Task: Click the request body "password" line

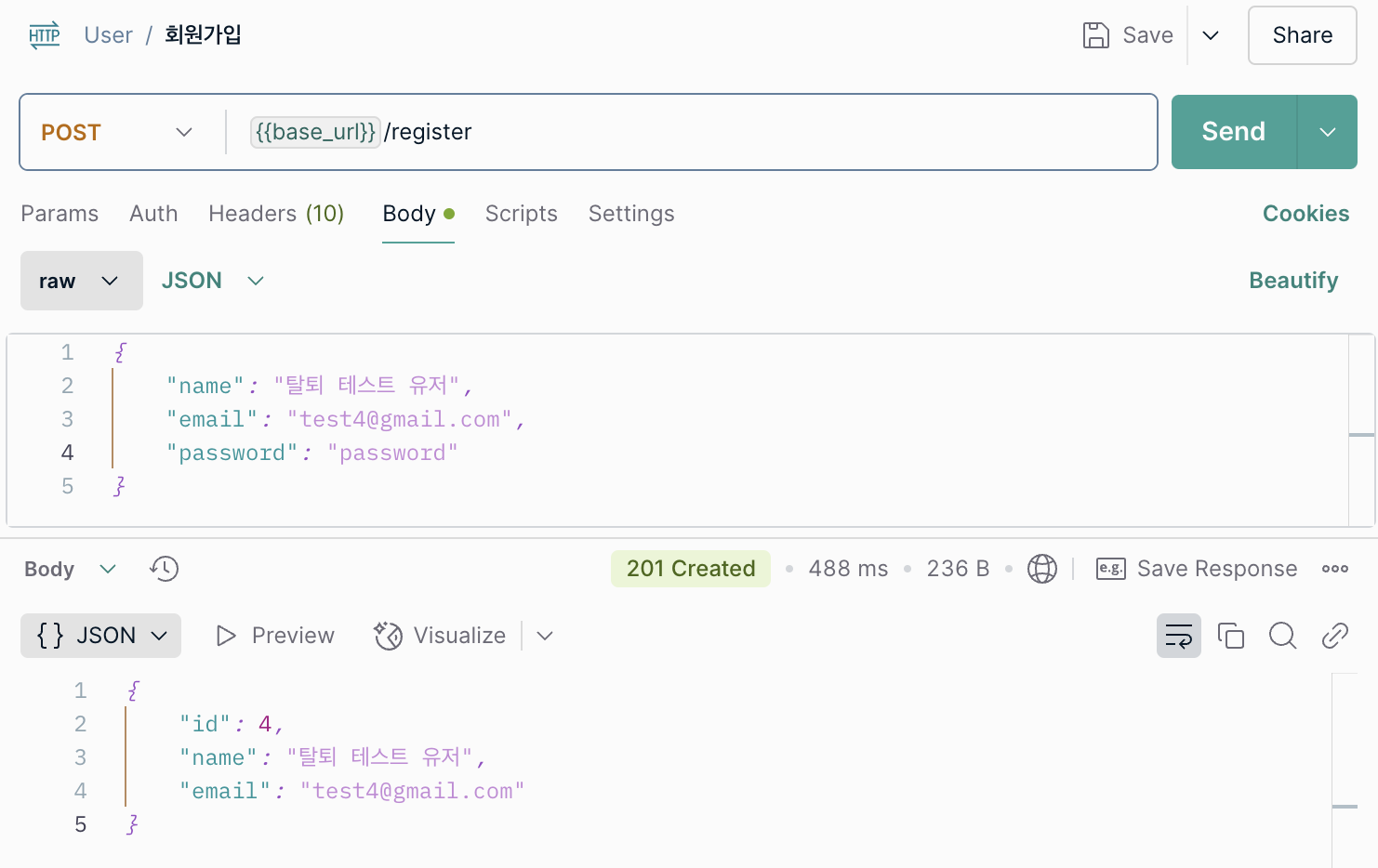Action: click(312, 453)
